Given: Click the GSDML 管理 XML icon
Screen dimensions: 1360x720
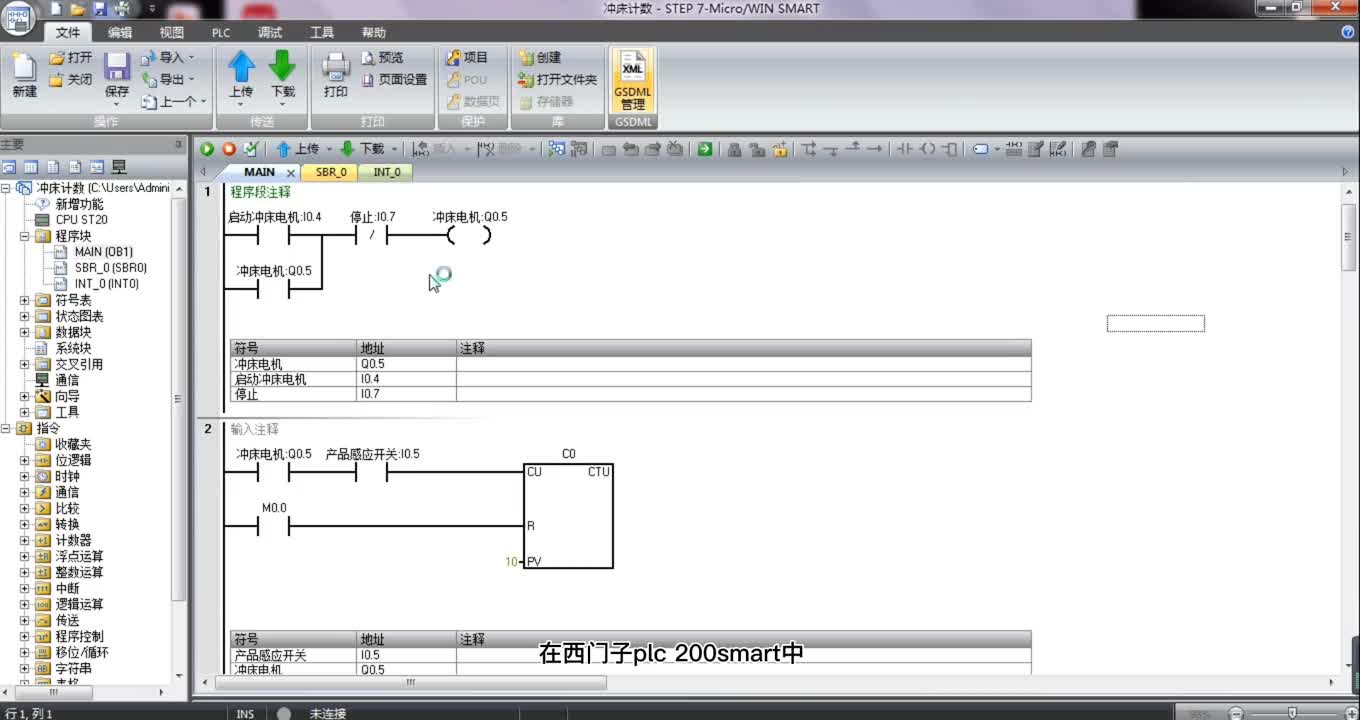Looking at the screenshot, I should point(633,80).
